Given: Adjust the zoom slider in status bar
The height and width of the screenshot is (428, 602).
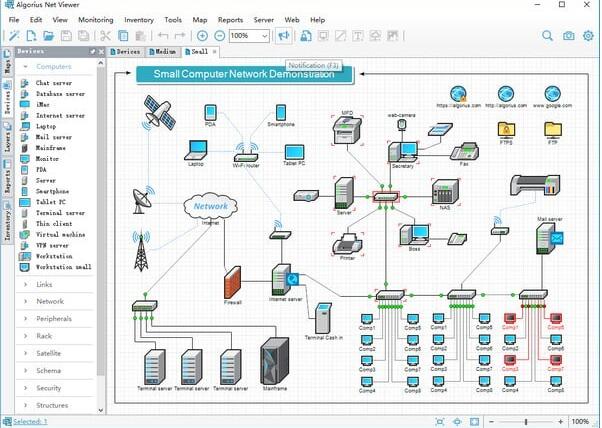Looking at the screenshot, I should pos(526,421).
